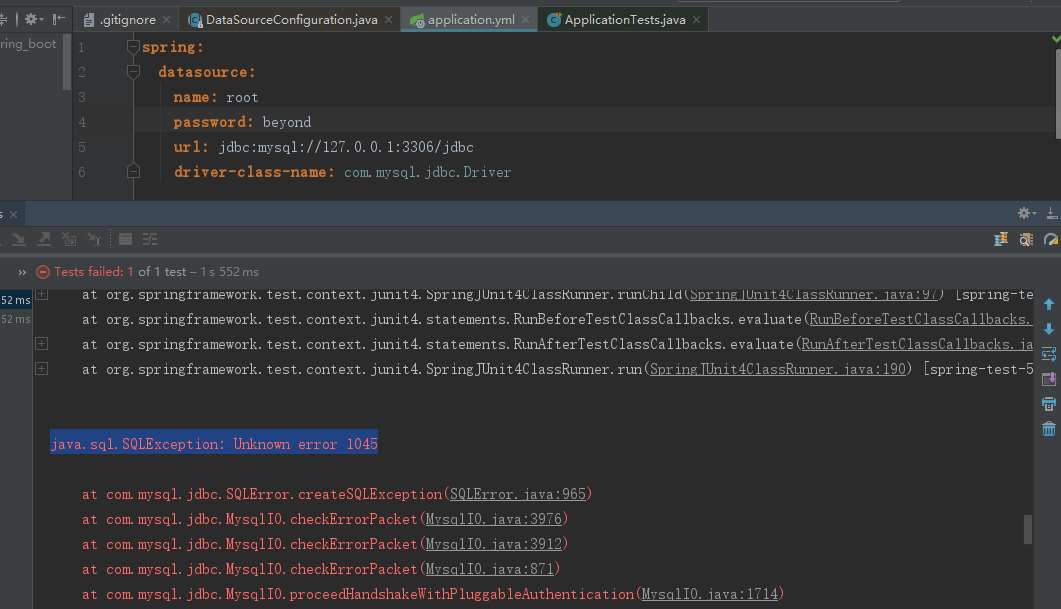
Task: Expand folded frames at RunAfterTestClassCallbacks line
Action: click(42, 344)
